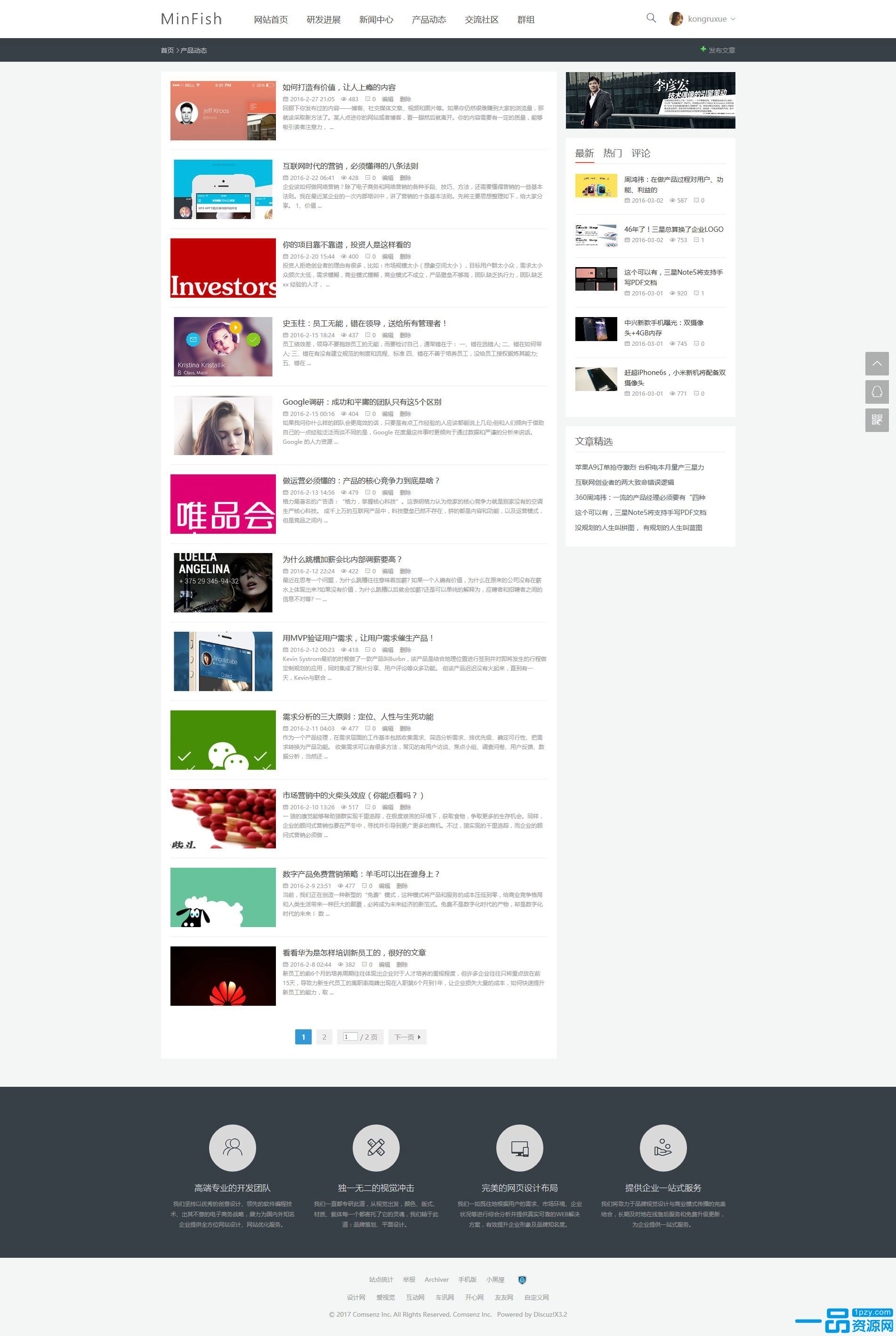
Task: Open the search magnifier icon in header
Action: point(651,18)
